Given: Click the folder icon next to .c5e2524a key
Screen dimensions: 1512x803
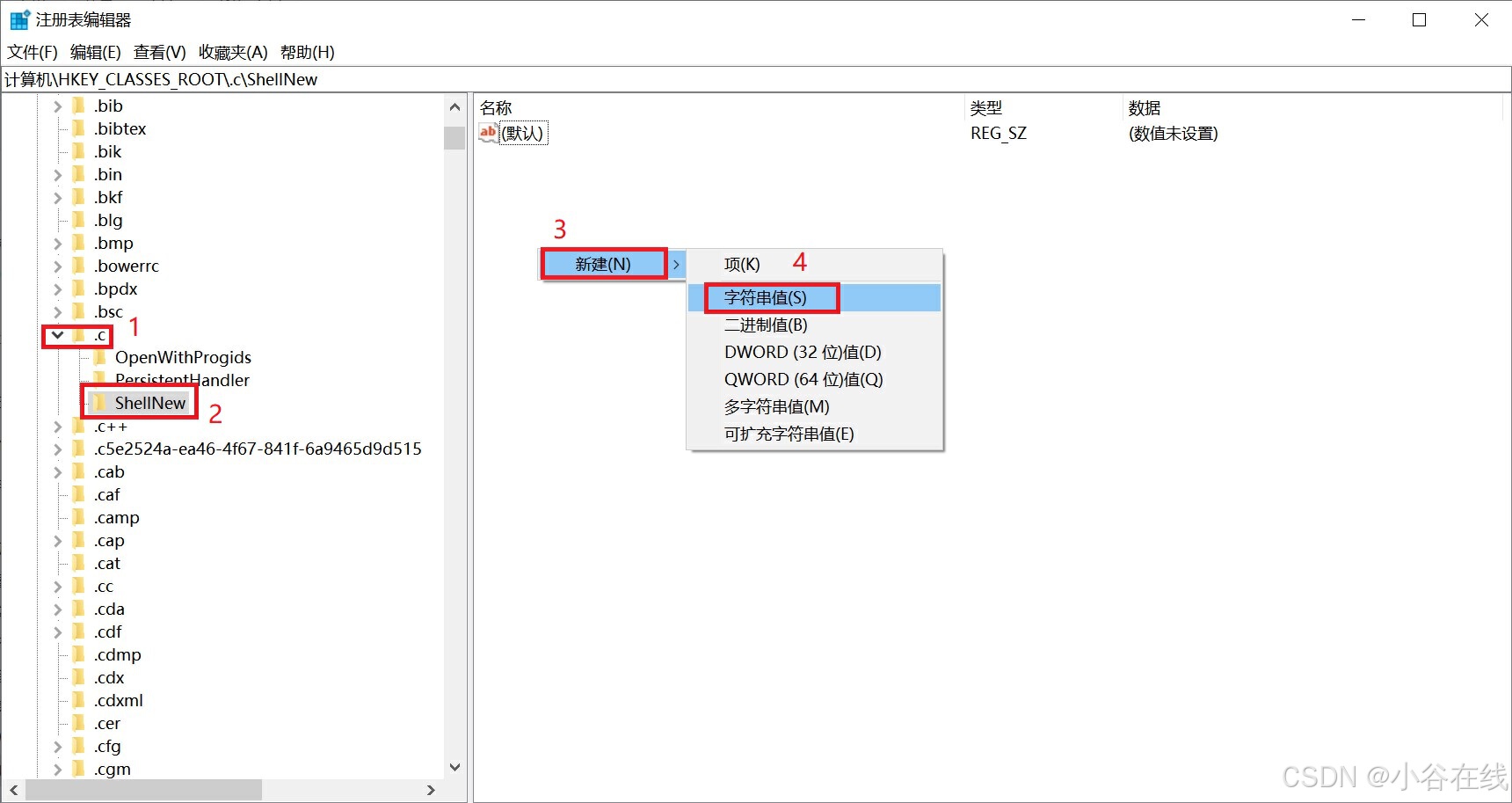Looking at the screenshot, I should (79, 449).
